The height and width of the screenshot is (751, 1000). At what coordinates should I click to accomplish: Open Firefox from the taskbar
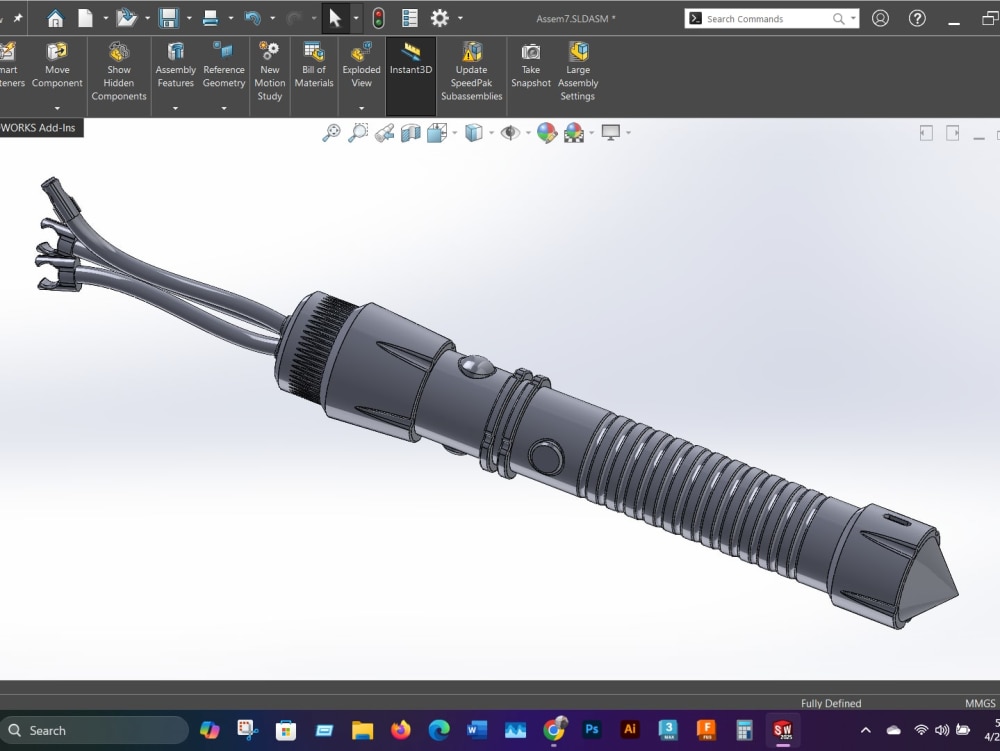tap(401, 730)
